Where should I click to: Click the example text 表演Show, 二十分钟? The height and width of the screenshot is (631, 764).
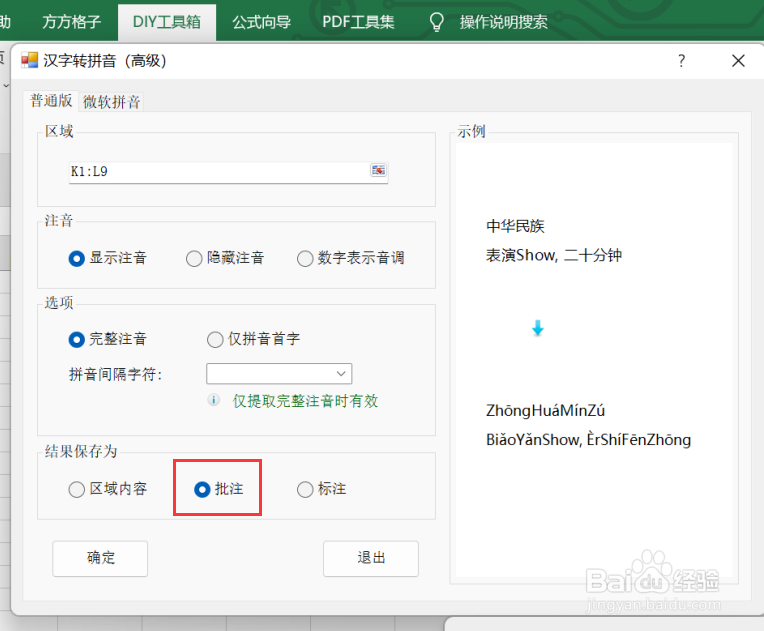coord(554,255)
